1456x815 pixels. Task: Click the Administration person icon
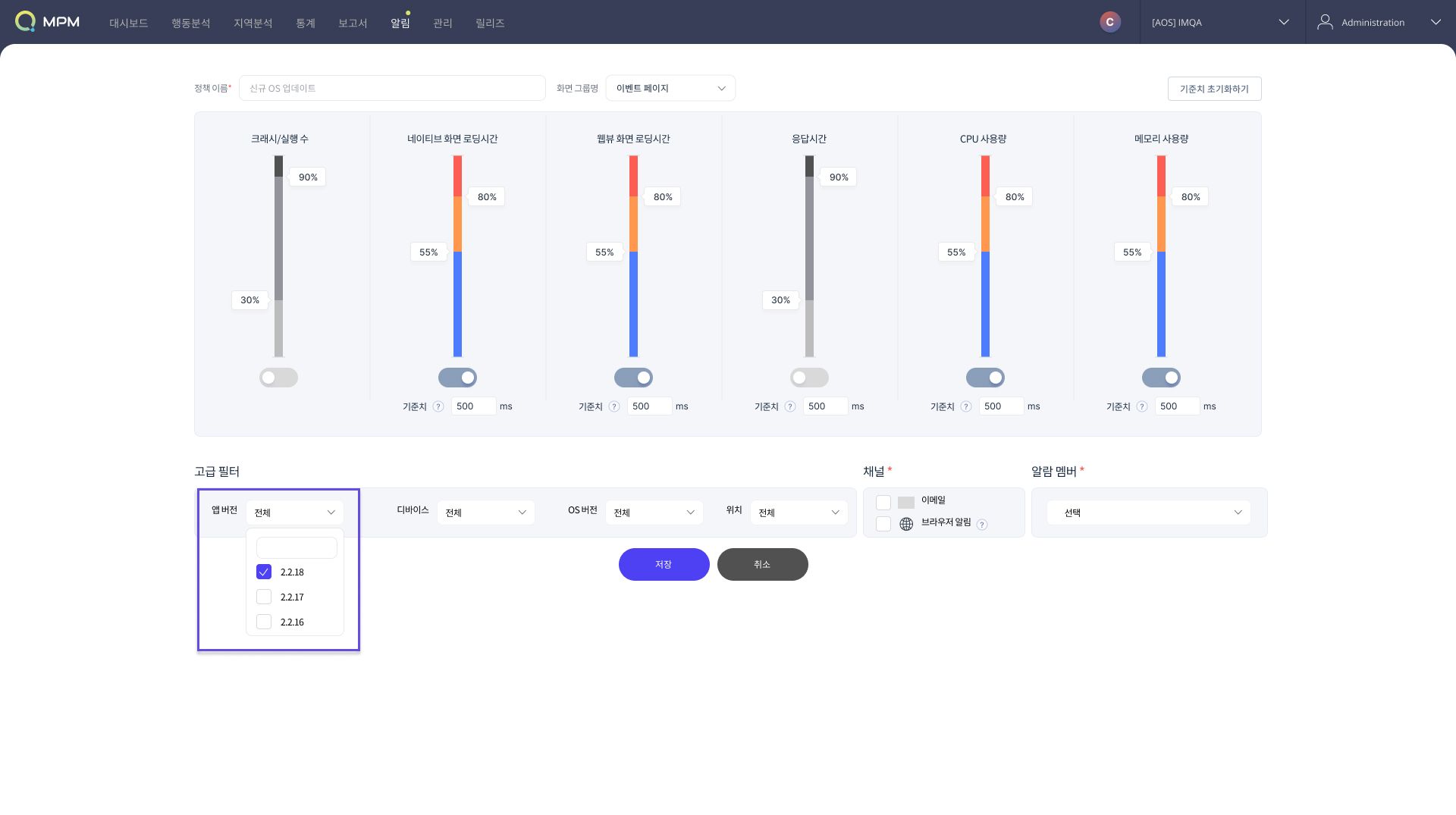coord(1325,22)
